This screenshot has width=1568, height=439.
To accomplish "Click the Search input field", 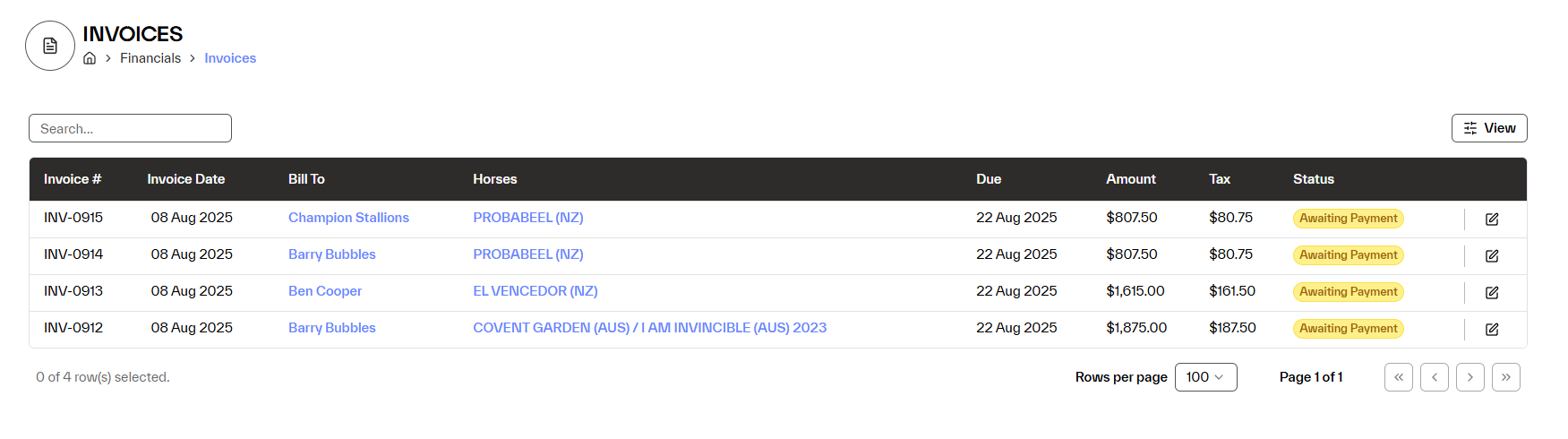I will (130, 128).
